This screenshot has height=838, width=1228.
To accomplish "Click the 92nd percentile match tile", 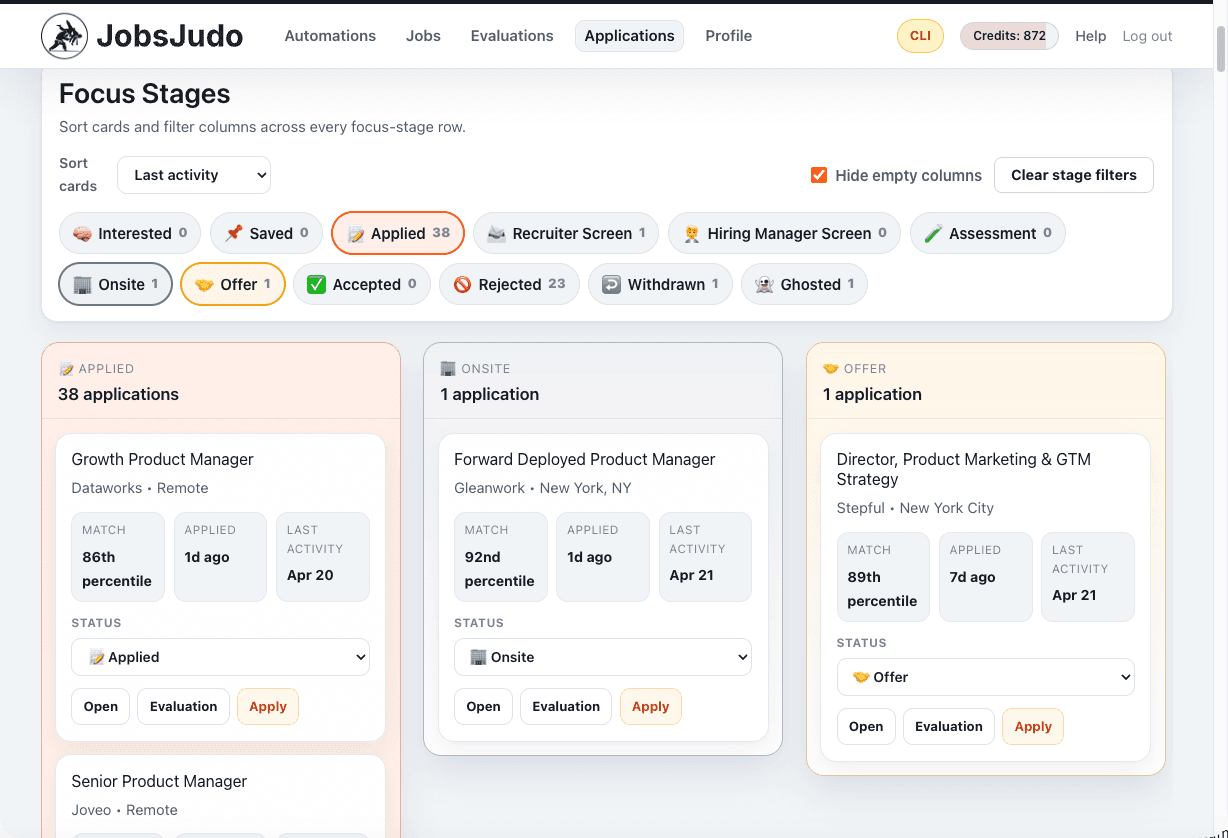I will coord(500,557).
